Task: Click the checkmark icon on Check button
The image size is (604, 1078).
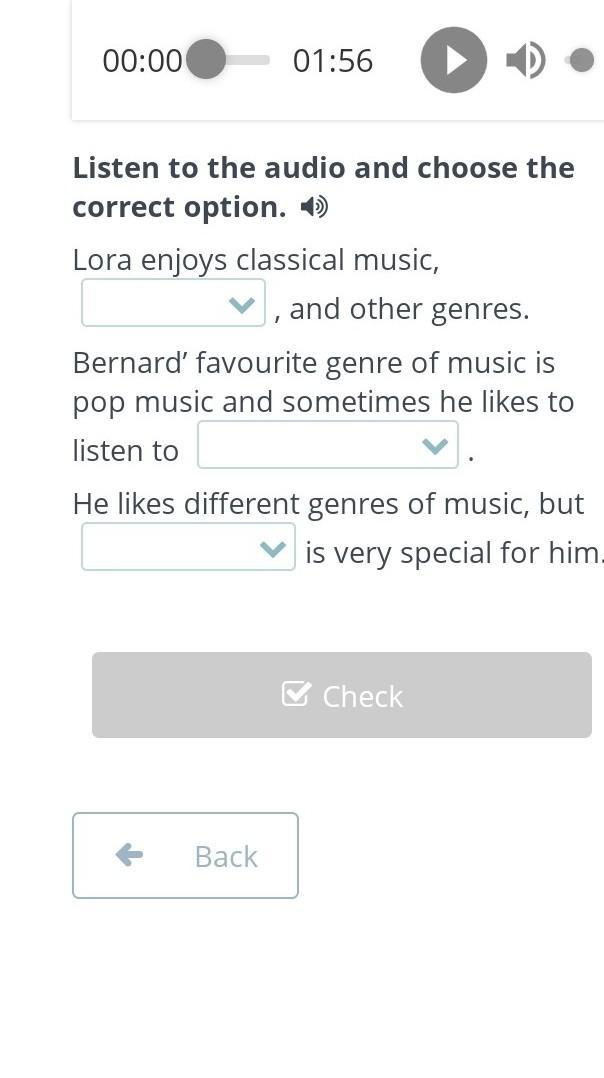Action: click(296, 694)
